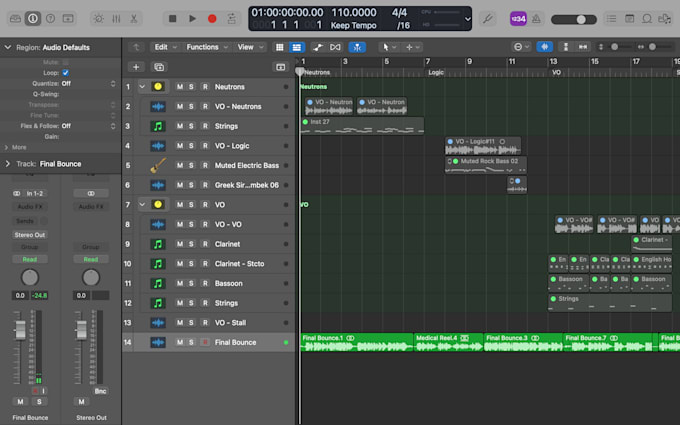Open the Functions menu

(206, 47)
